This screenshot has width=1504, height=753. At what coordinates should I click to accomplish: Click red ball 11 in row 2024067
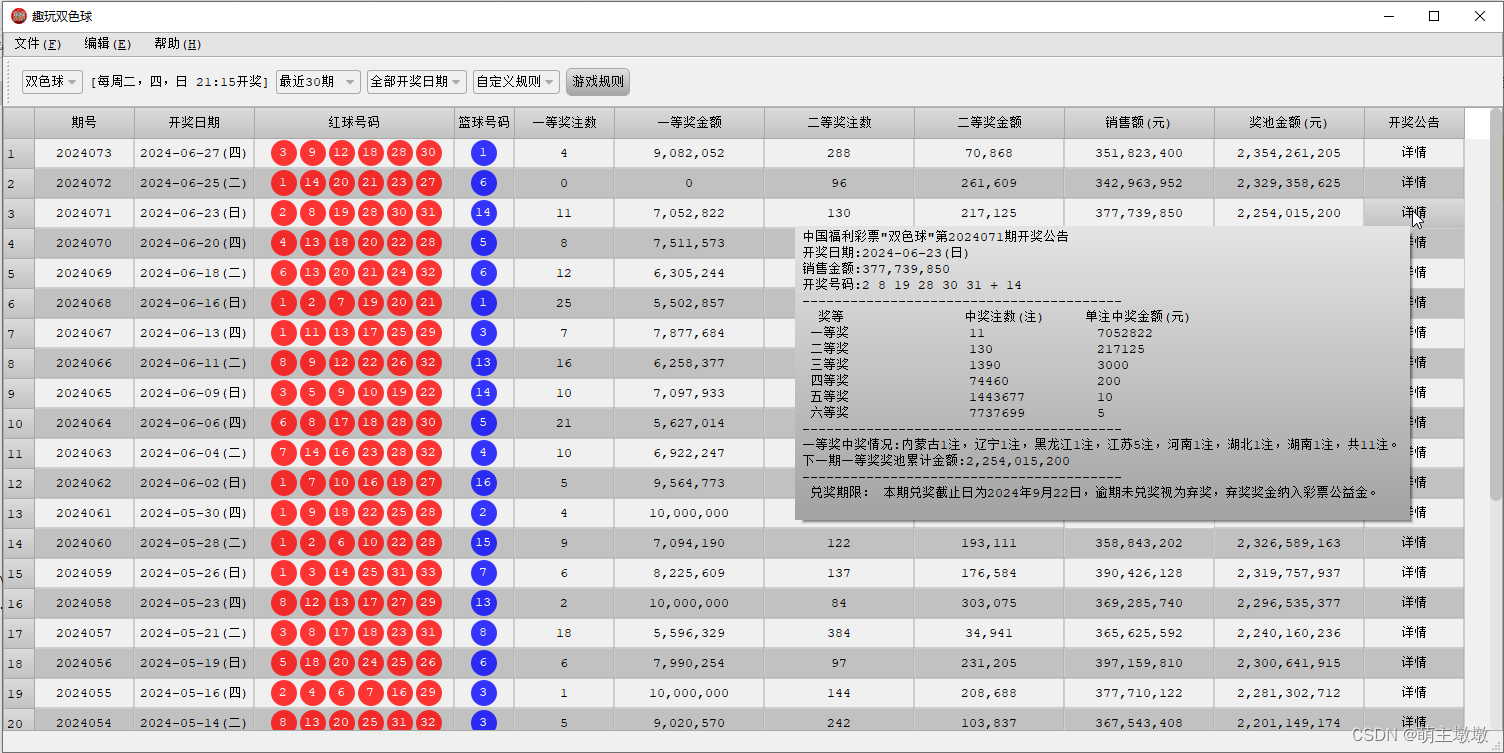pos(312,333)
